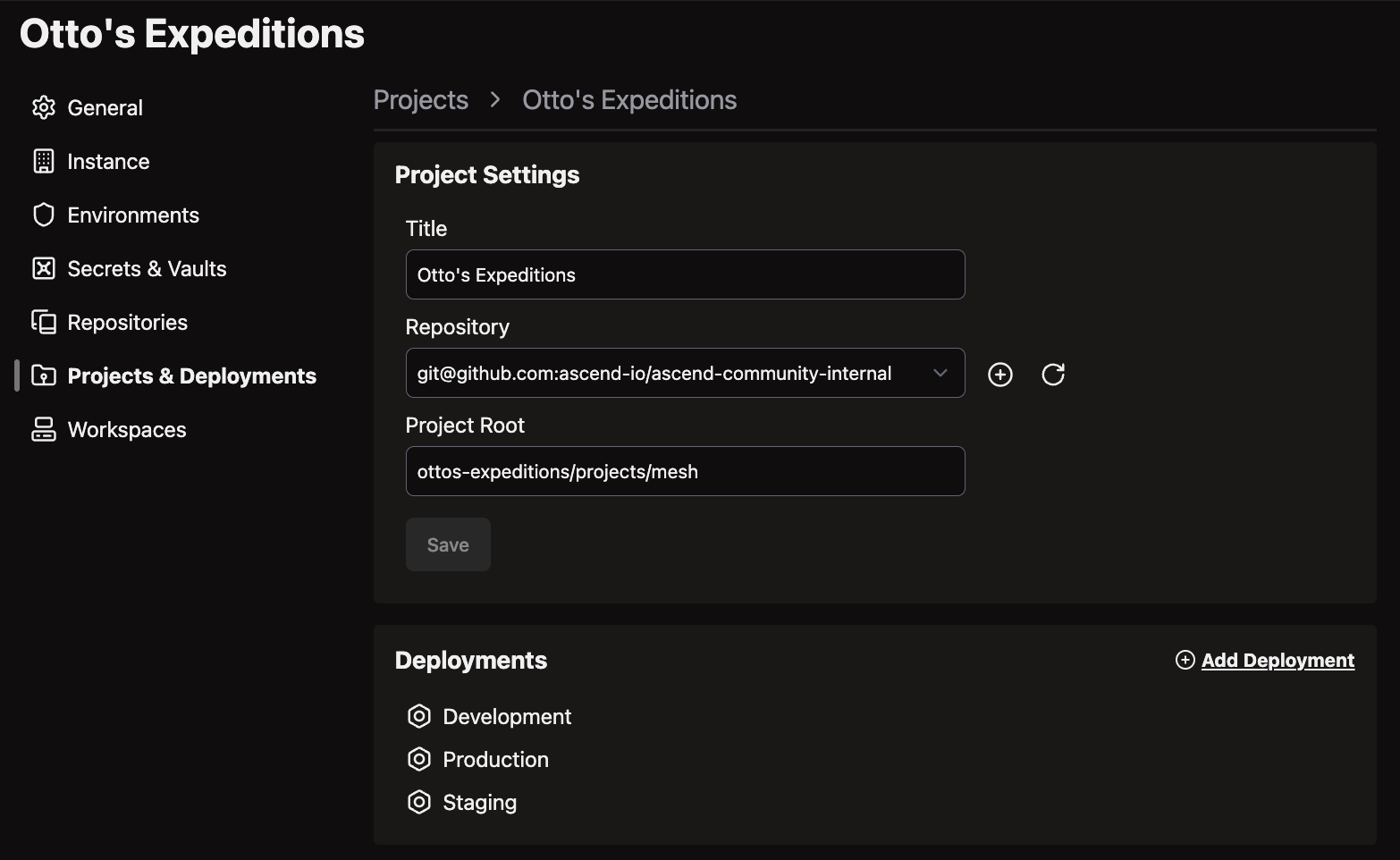The image size is (1400, 860).
Task: Click the Instance building icon
Action: (x=44, y=161)
